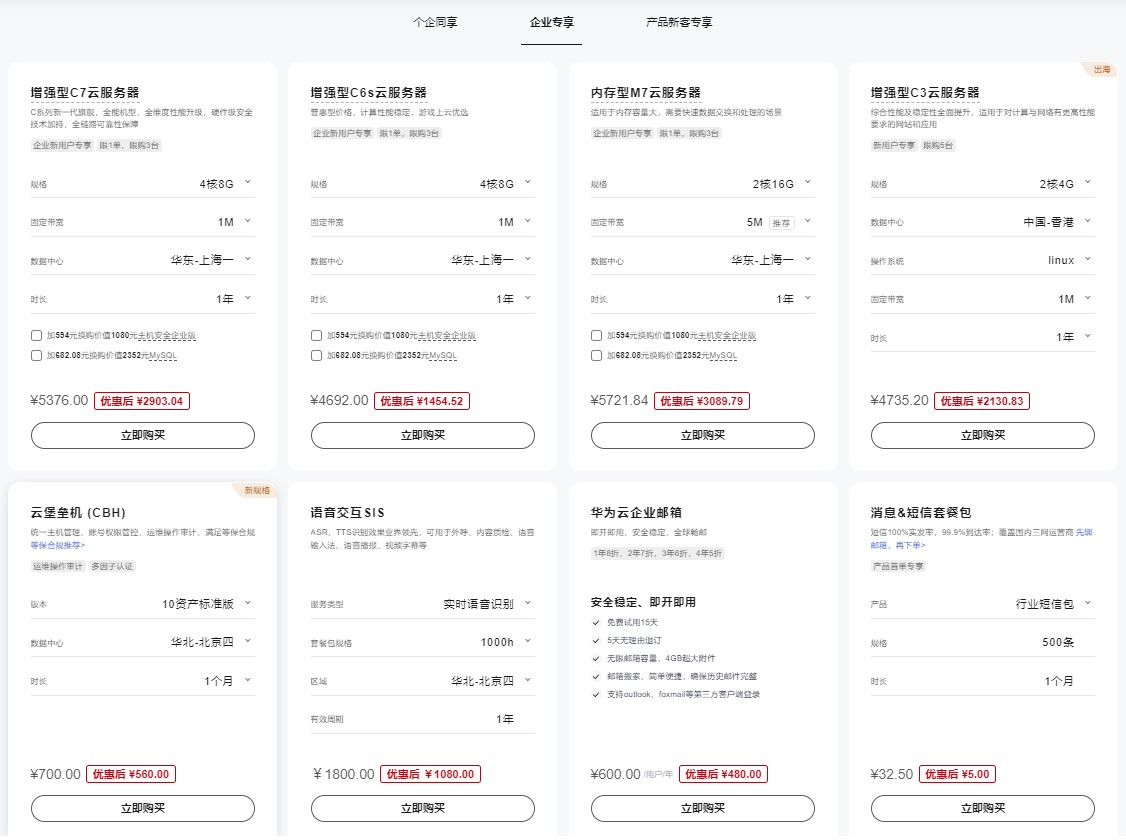Click the 新规格 corner badge
Screen dimensions: 1126x840
point(256,490)
